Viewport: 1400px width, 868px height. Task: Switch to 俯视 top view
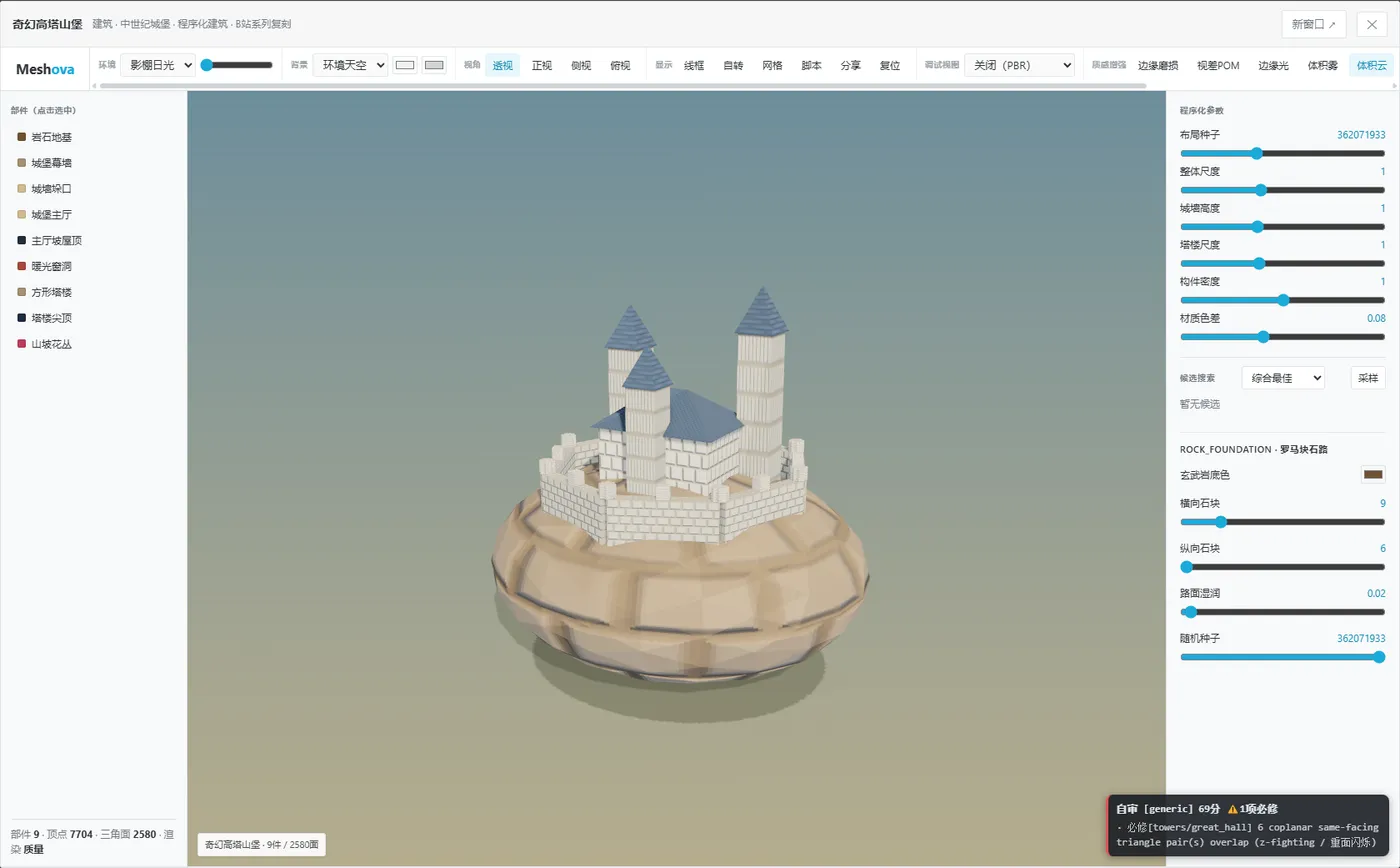coord(620,65)
